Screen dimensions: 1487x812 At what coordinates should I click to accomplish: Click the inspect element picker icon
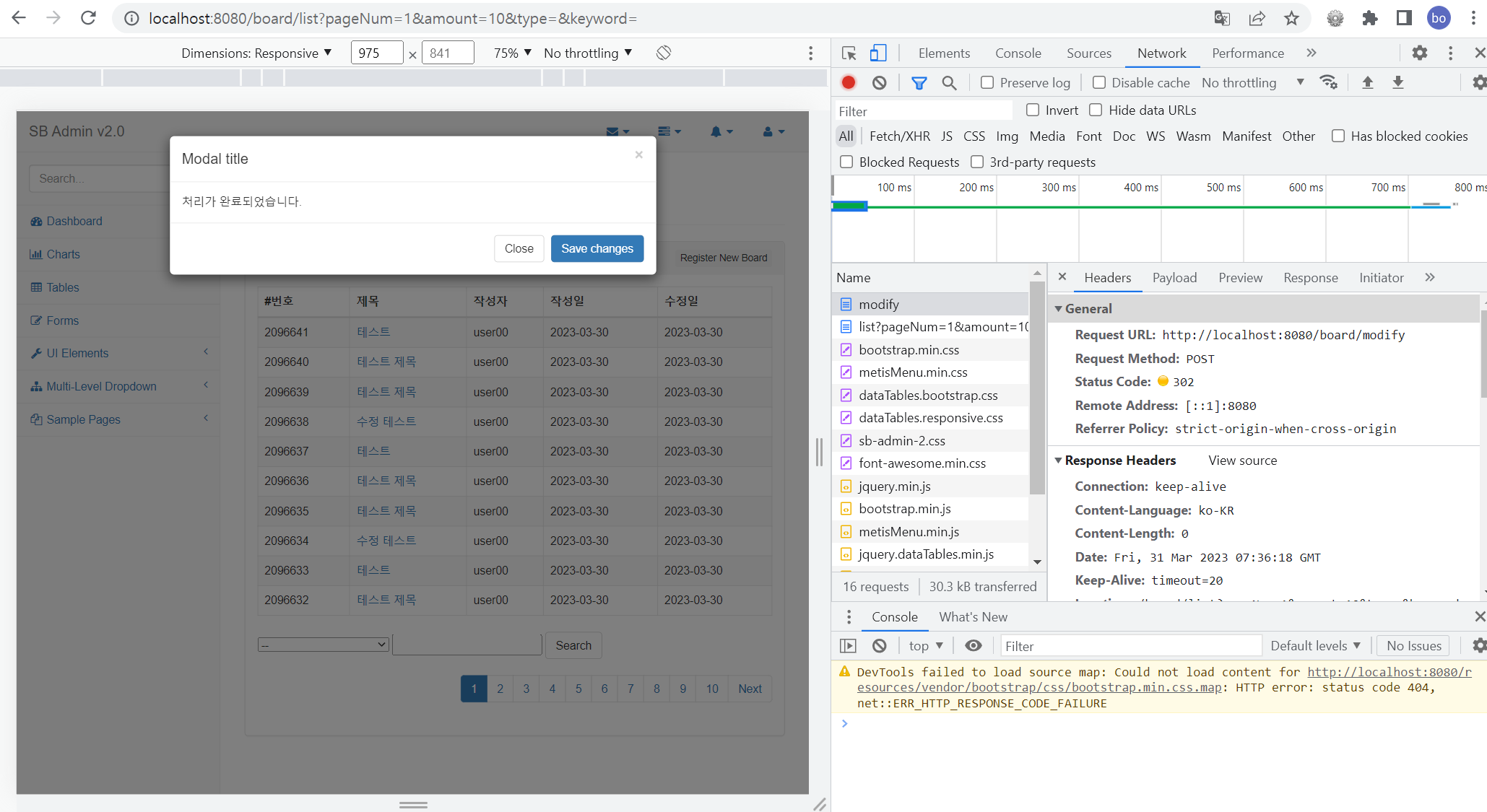tap(849, 53)
